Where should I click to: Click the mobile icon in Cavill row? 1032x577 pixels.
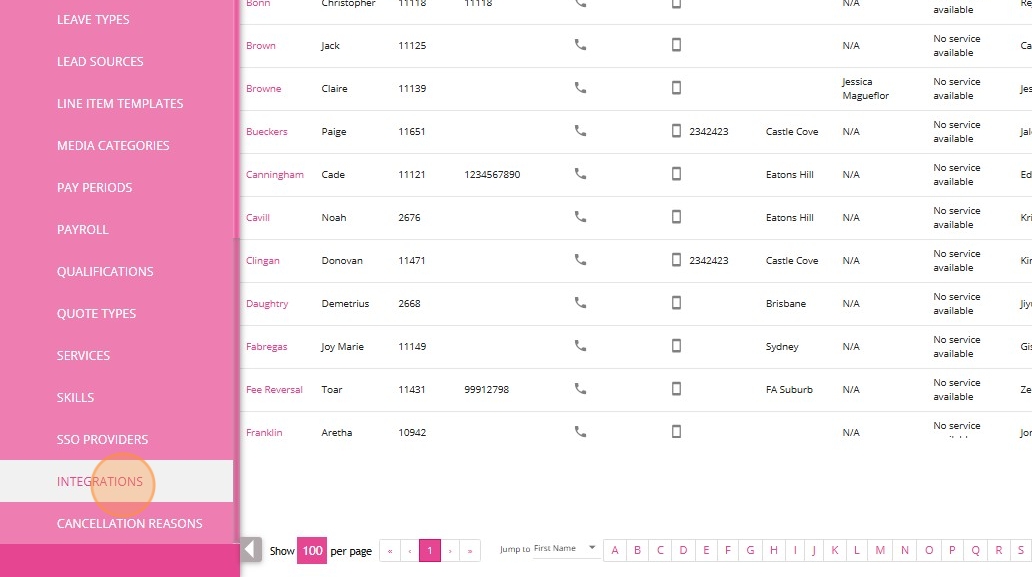click(676, 216)
